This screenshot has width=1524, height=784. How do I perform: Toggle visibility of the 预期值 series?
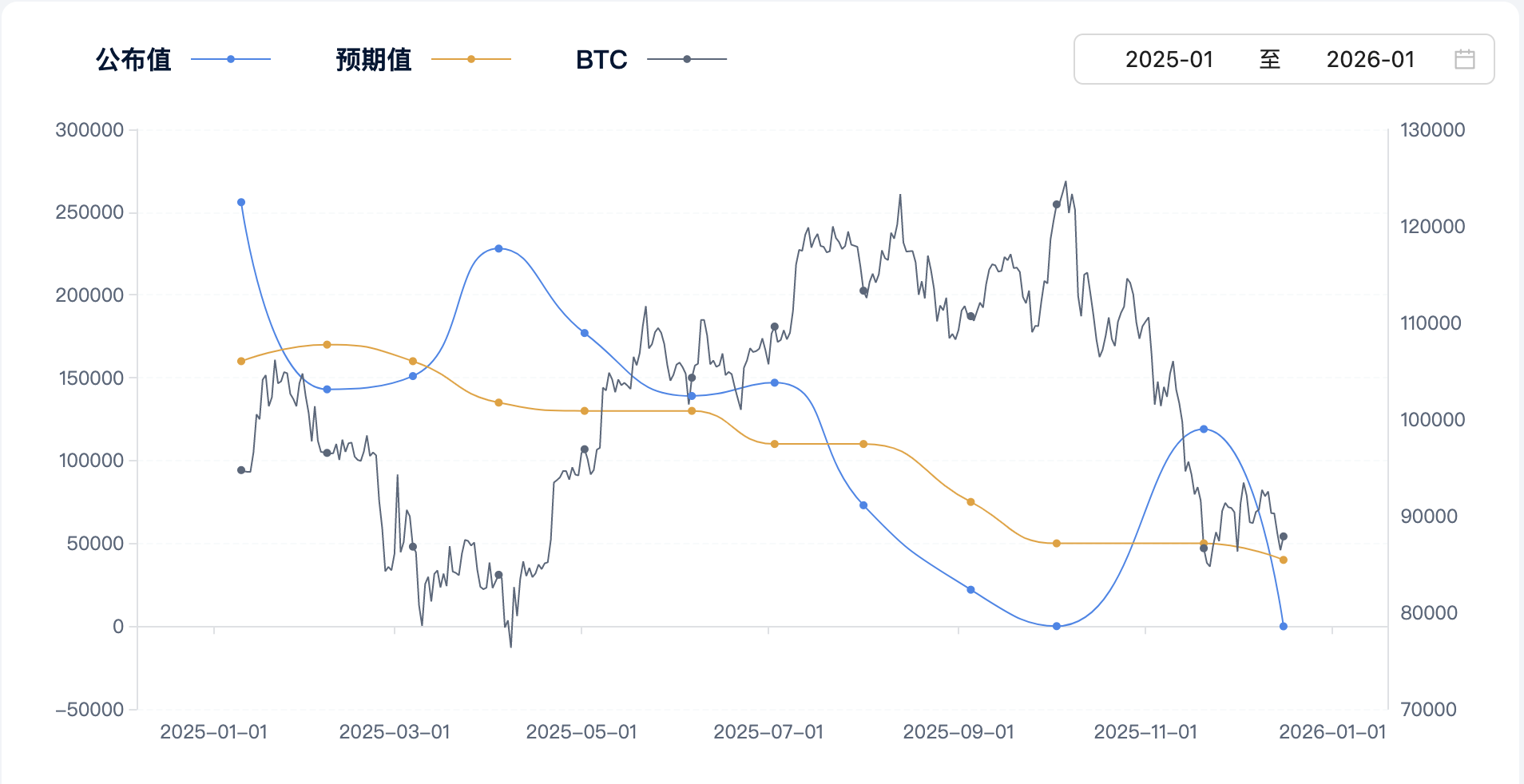pyautogui.click(x=372, y=60)
